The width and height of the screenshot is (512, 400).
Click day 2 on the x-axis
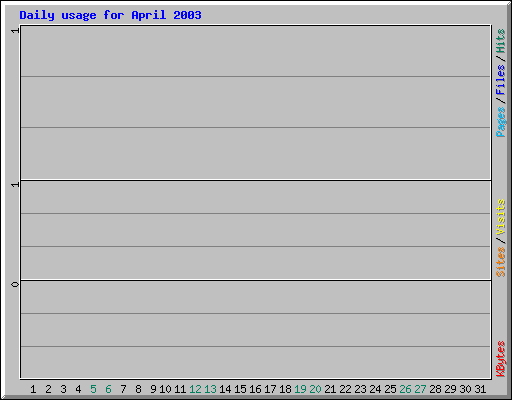click(x=48, y=389)
